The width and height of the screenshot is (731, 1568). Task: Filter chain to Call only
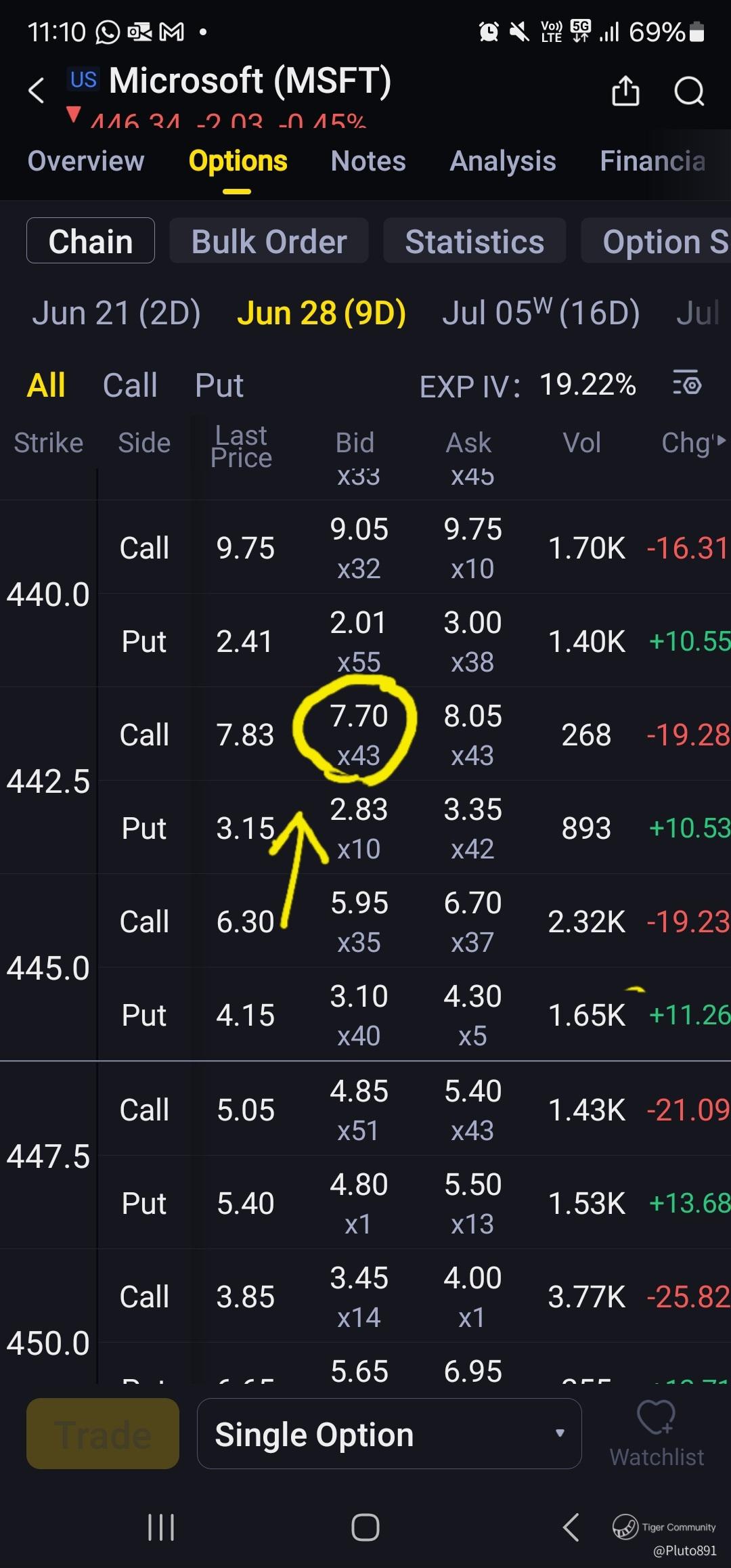(130, 385)
